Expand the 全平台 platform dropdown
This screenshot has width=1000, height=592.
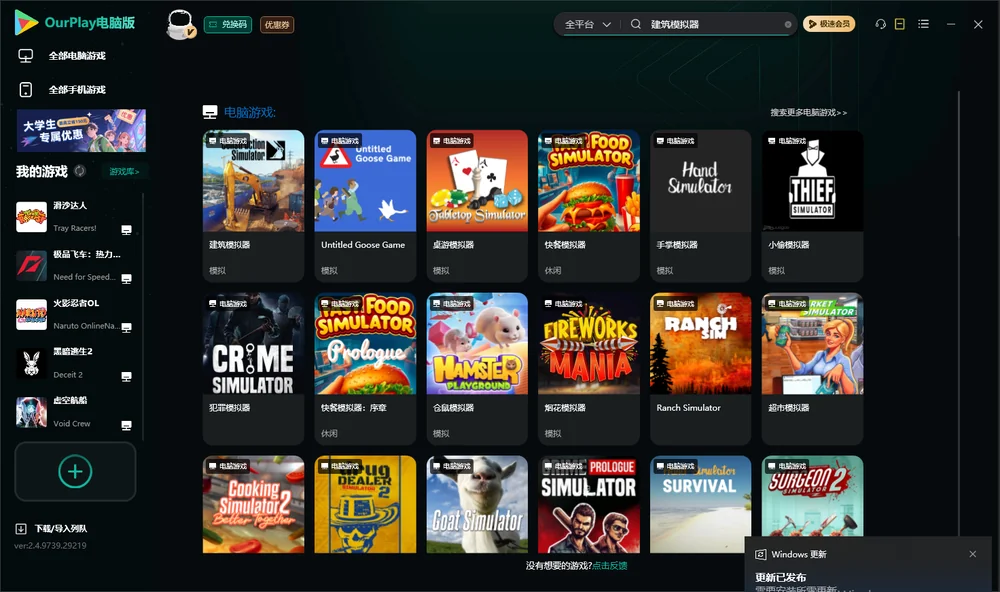click(587, 24)
